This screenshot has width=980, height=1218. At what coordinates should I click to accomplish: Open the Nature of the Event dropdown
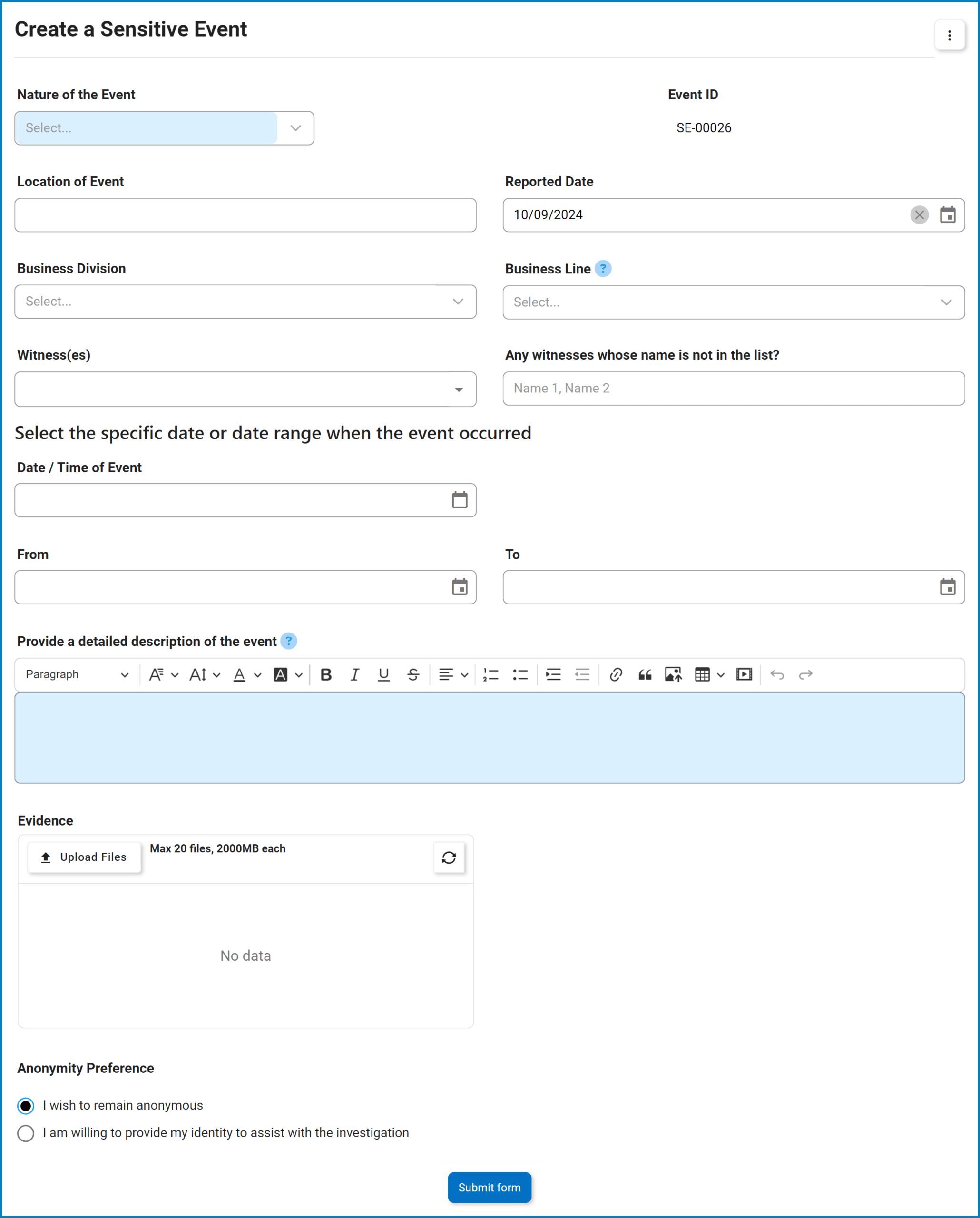click(164, 128)
